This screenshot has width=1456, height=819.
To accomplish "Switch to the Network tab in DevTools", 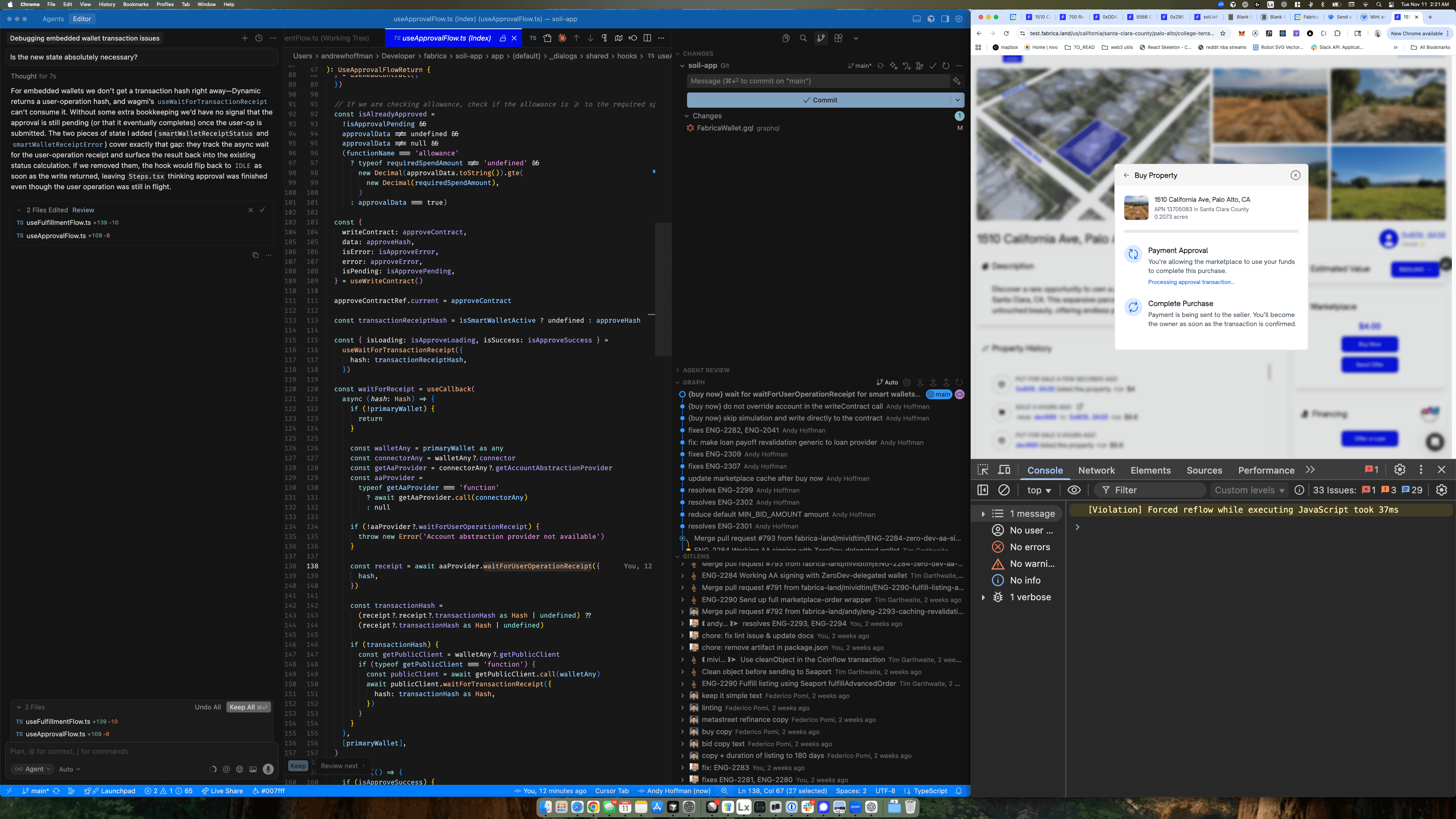I will [1097, 470].
